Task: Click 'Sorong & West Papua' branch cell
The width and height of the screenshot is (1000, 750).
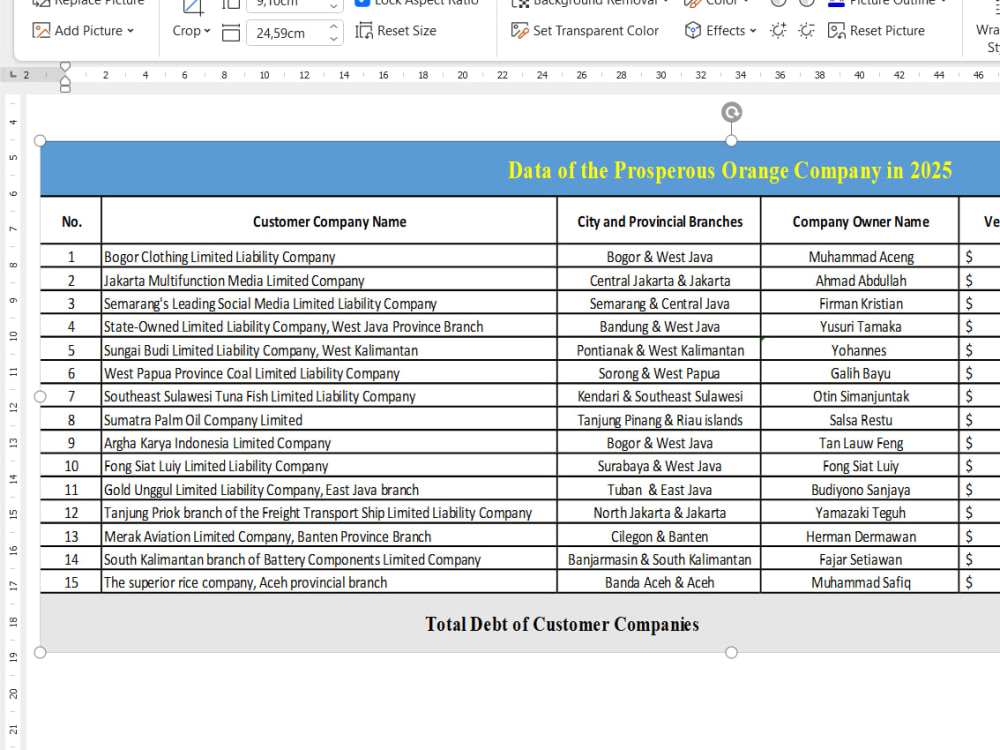Action: (x=659, y=373)
